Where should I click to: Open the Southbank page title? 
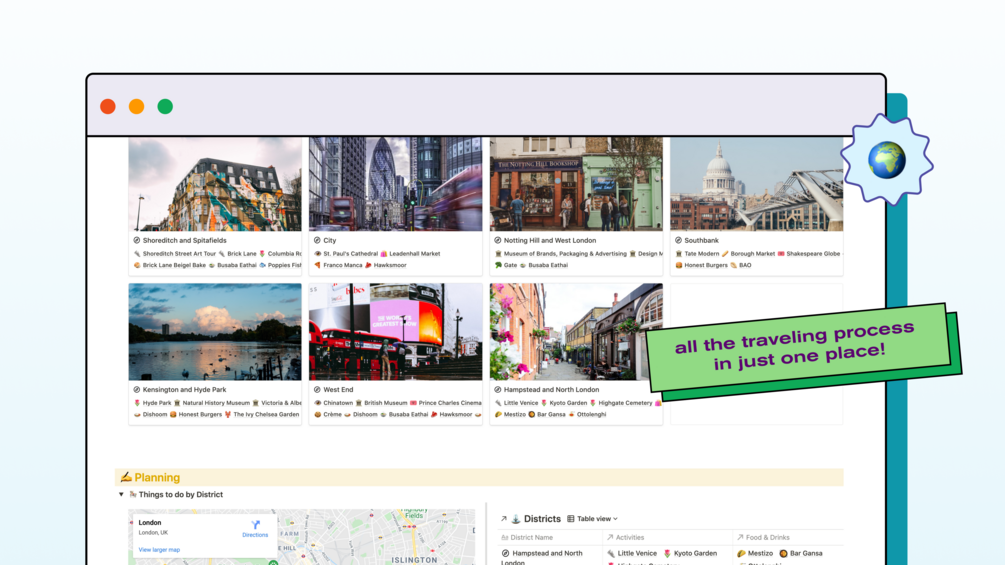(701, 240)
